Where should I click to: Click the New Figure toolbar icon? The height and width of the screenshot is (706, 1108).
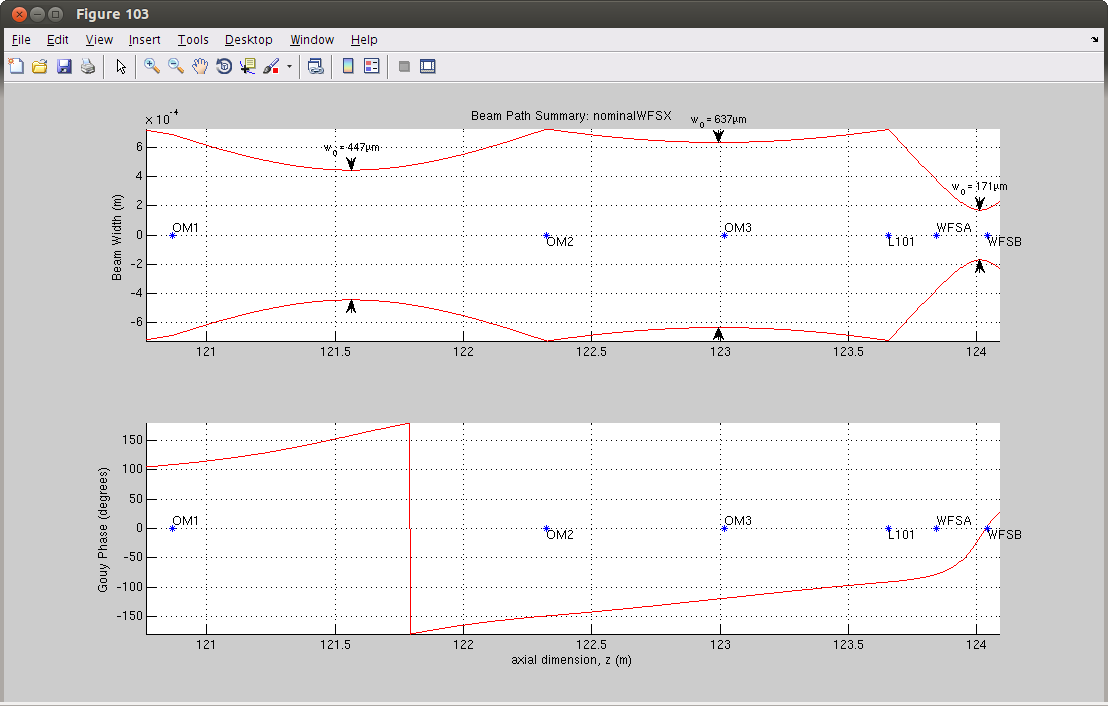(x=16, y=66)
